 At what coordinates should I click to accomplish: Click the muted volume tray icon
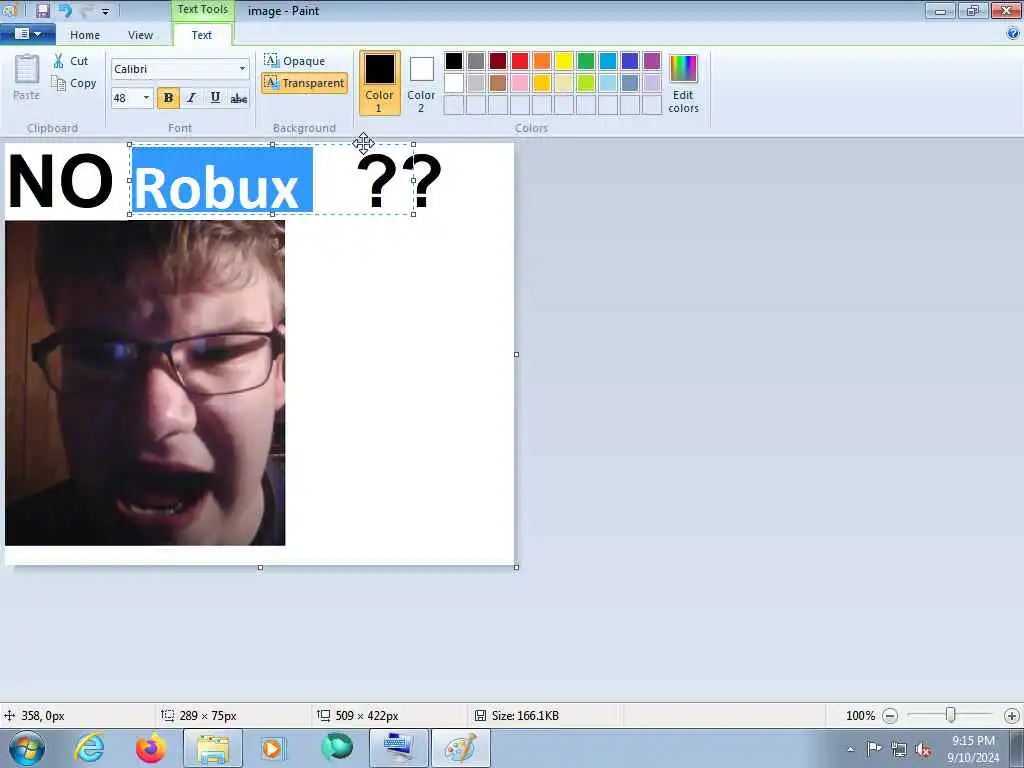coord(923,750)
